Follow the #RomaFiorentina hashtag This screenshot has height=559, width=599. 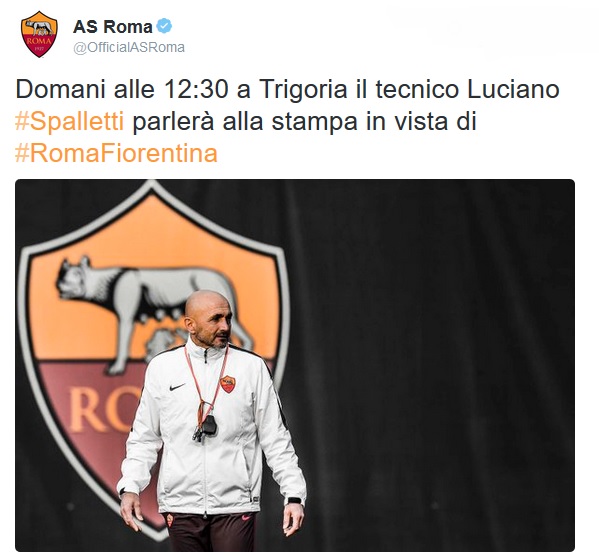116,153
